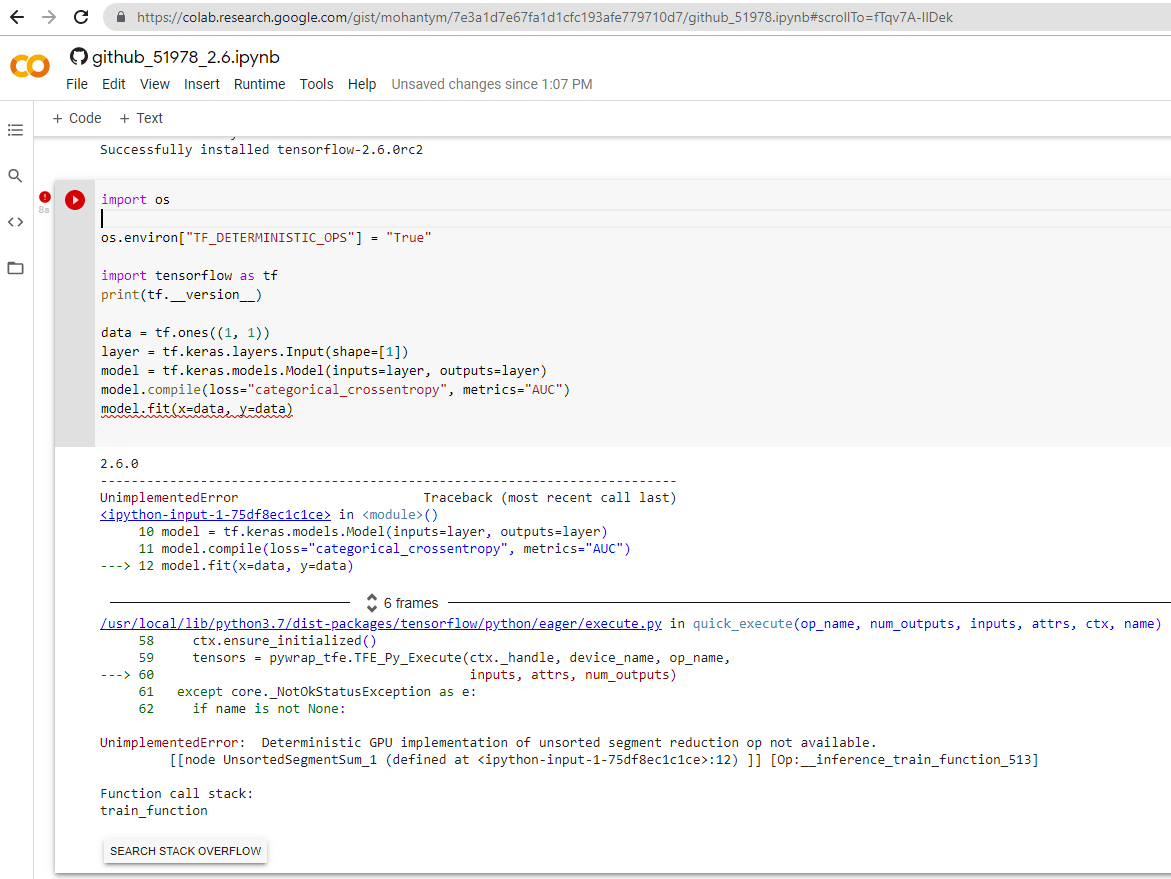
Task: Refresh the page in the browser
Action: pyautogui.click(x=81, y=16)
